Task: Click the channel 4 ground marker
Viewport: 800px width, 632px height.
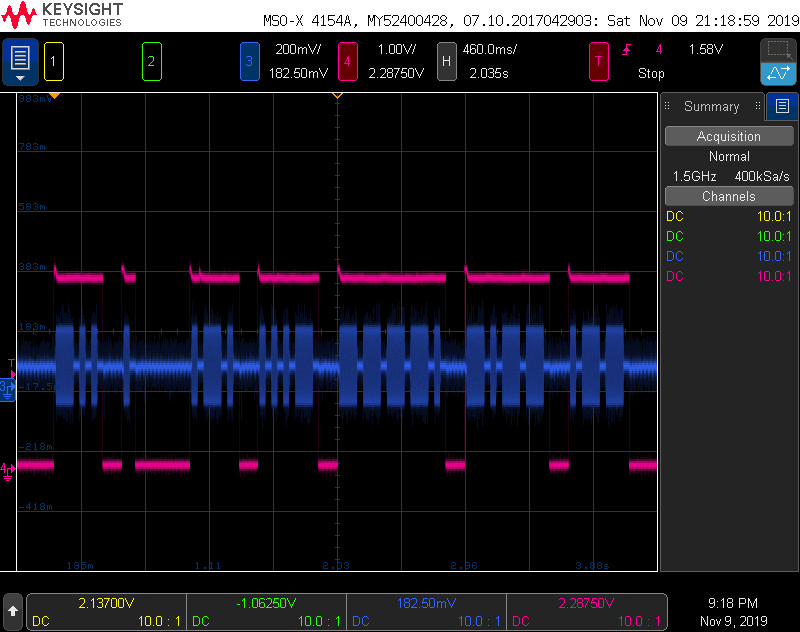Action: coord(7,468)
